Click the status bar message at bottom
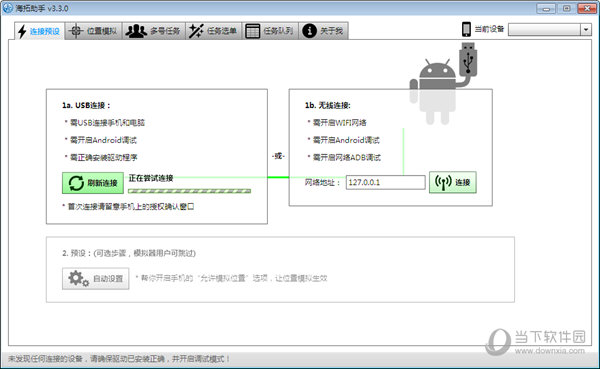 (x=119, y=359)
